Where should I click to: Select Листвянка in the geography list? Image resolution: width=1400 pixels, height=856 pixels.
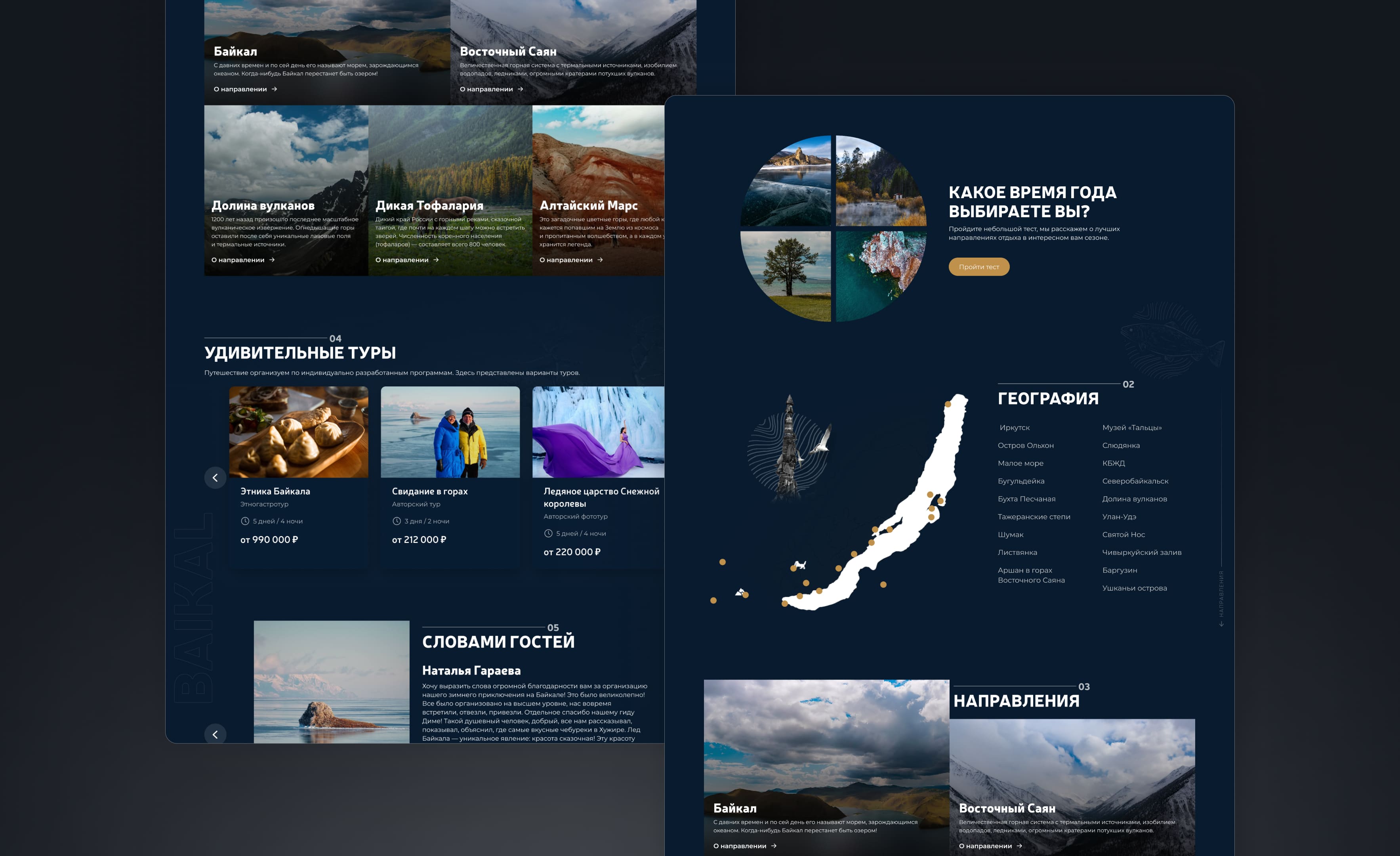[x=1017, y=552]
